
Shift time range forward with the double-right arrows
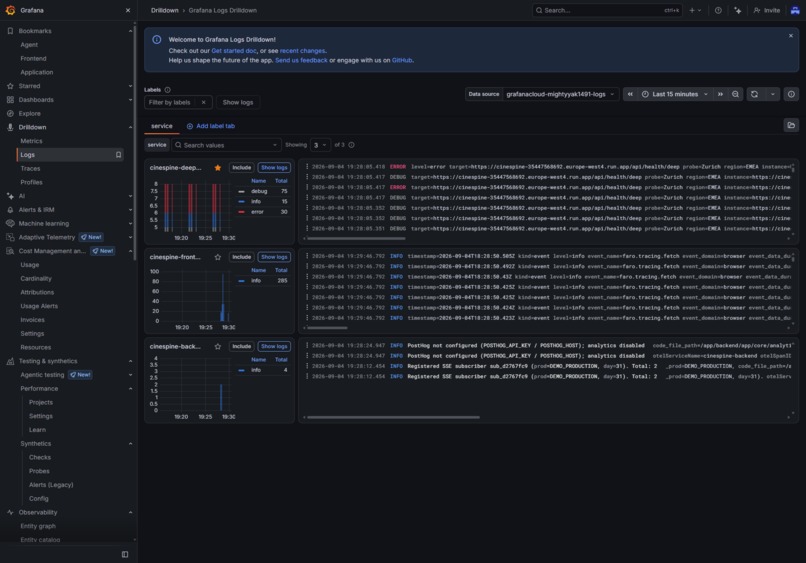click(x=720, y=94)
